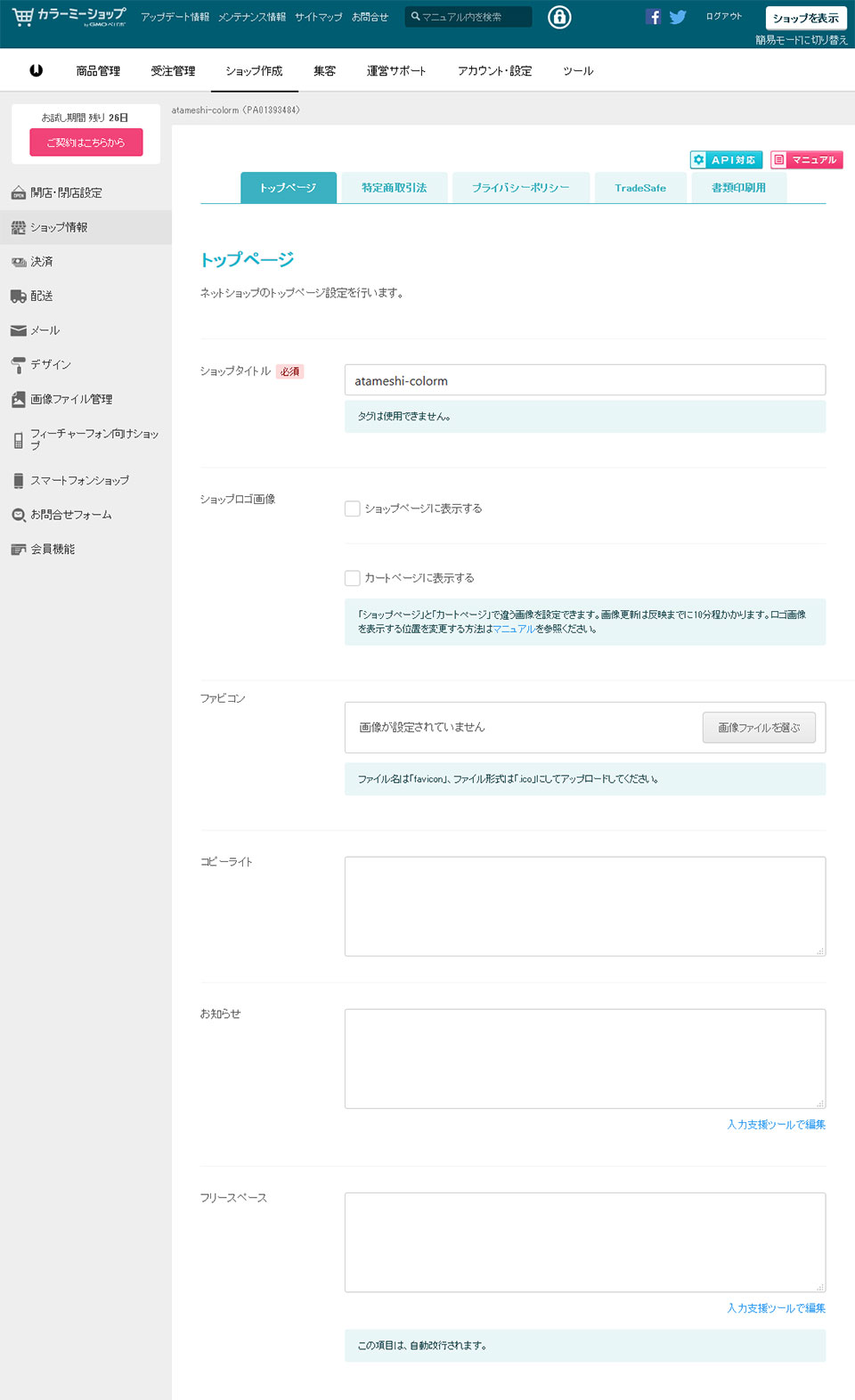Open the 運営サポート menu
Viewport: 855px width, 1400px height.
396,71
